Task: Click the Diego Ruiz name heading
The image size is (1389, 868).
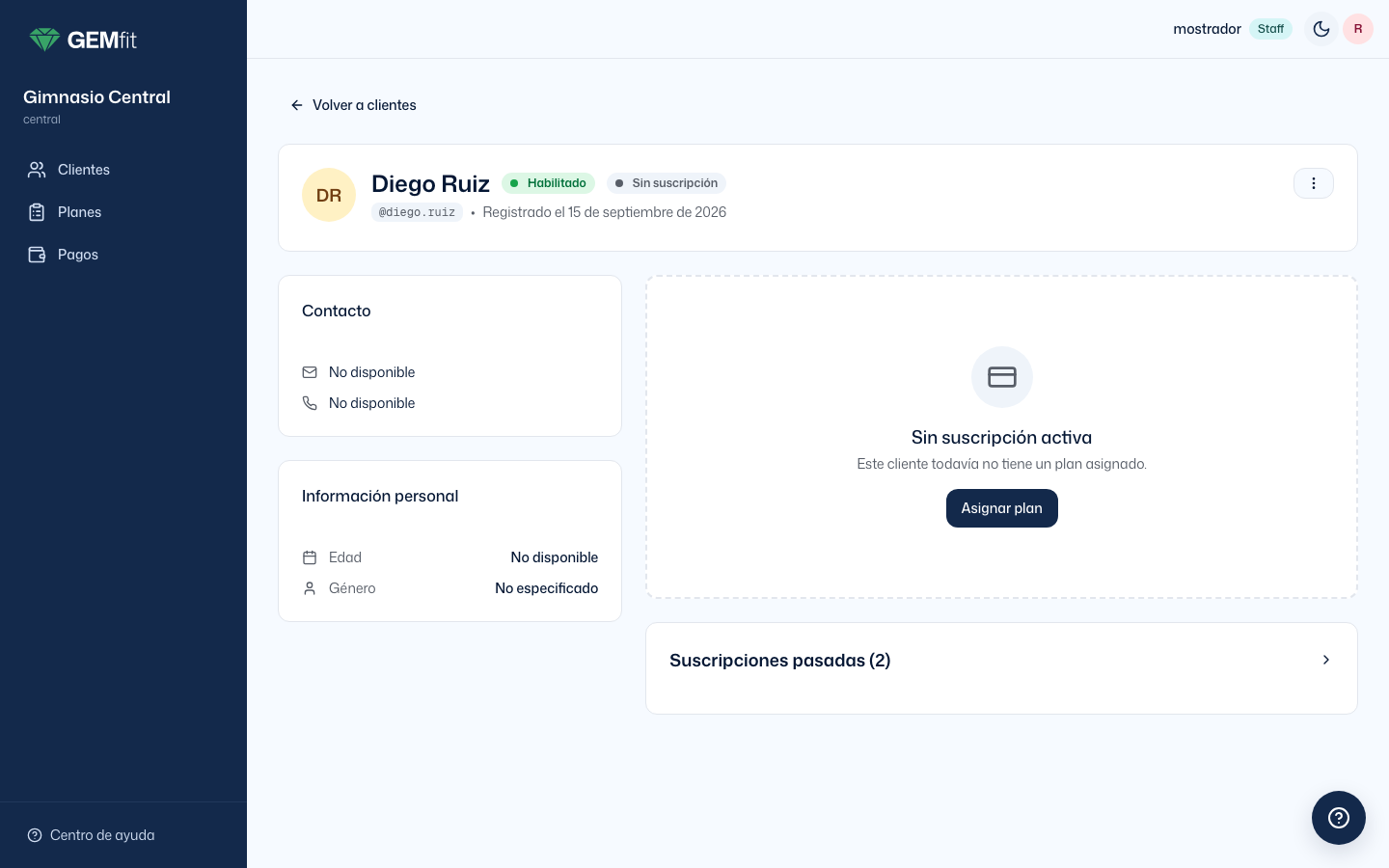Action: (430, 183)
